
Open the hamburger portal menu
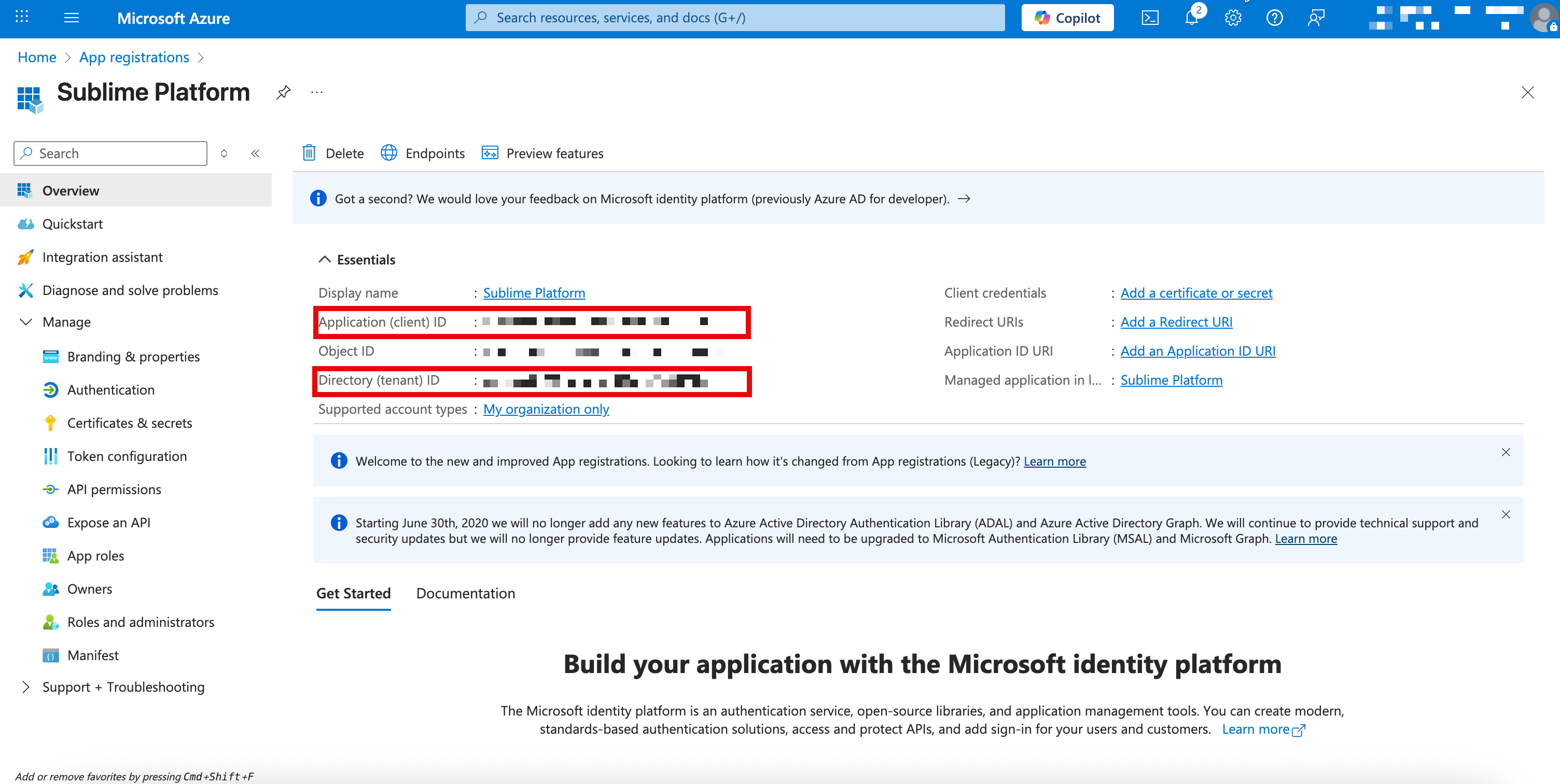(x=72, y=18)
